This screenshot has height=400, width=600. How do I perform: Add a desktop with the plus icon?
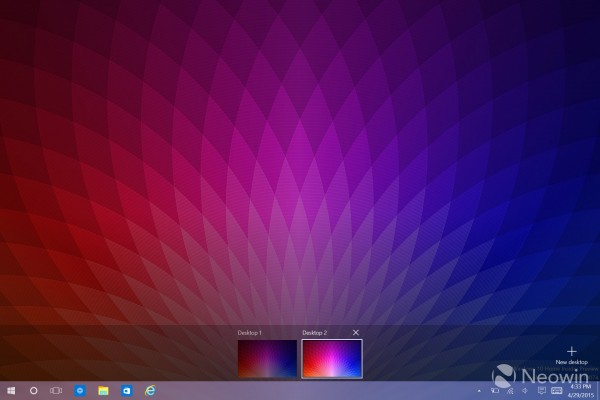coord(572,351)
